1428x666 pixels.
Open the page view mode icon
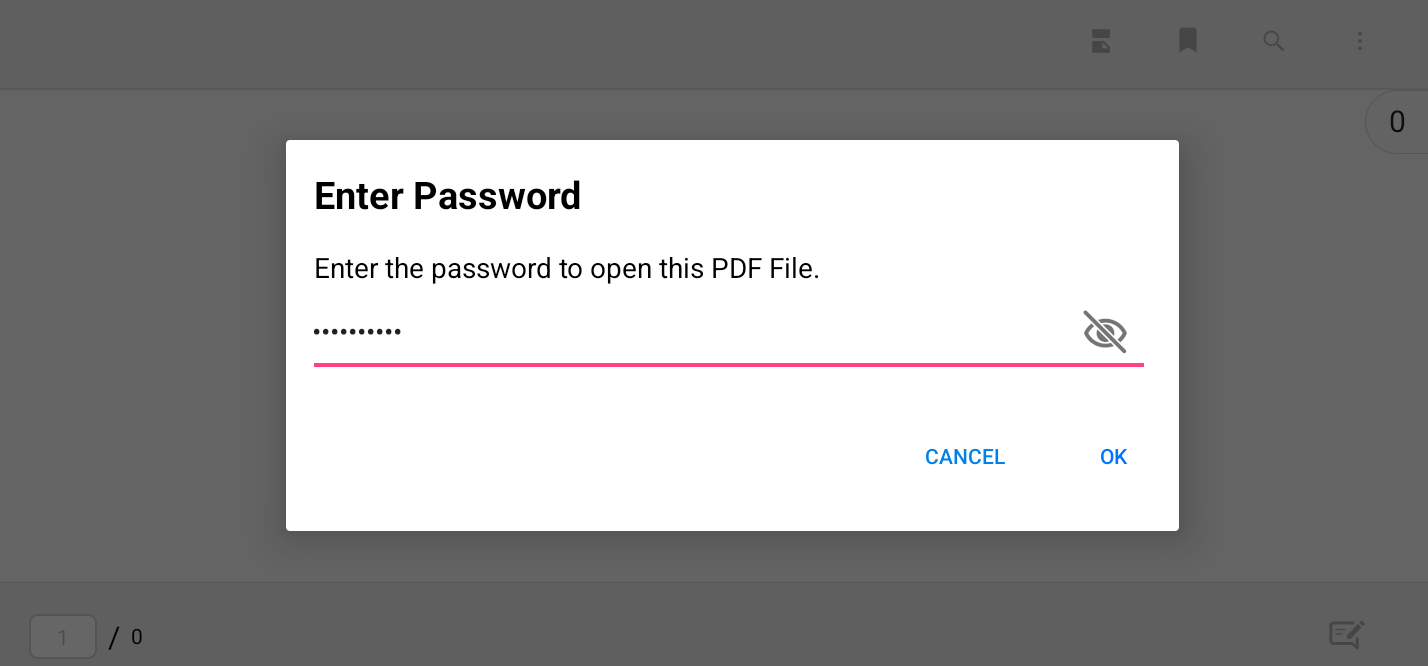click(x=1101, y=41)
